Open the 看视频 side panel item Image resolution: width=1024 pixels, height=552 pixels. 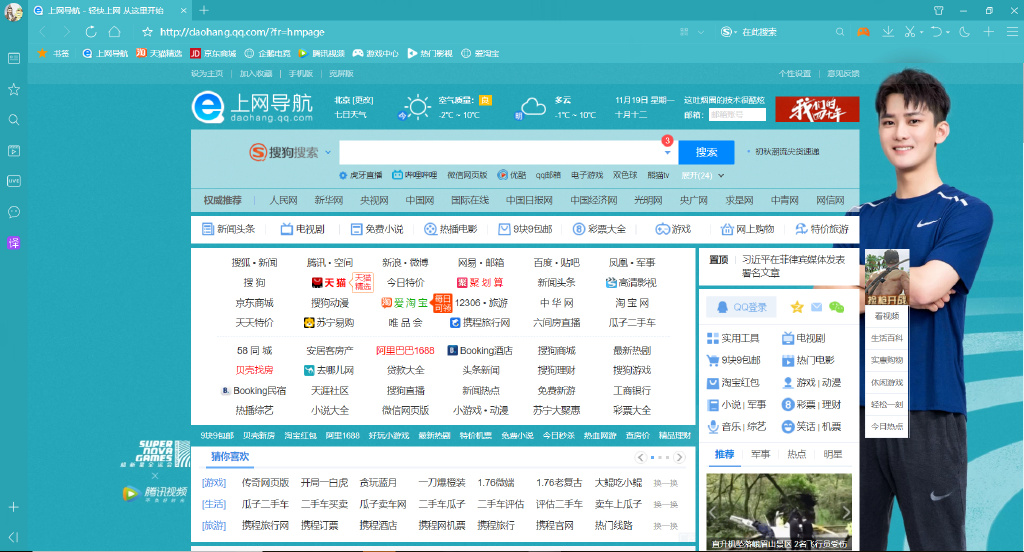coord(887,316)
